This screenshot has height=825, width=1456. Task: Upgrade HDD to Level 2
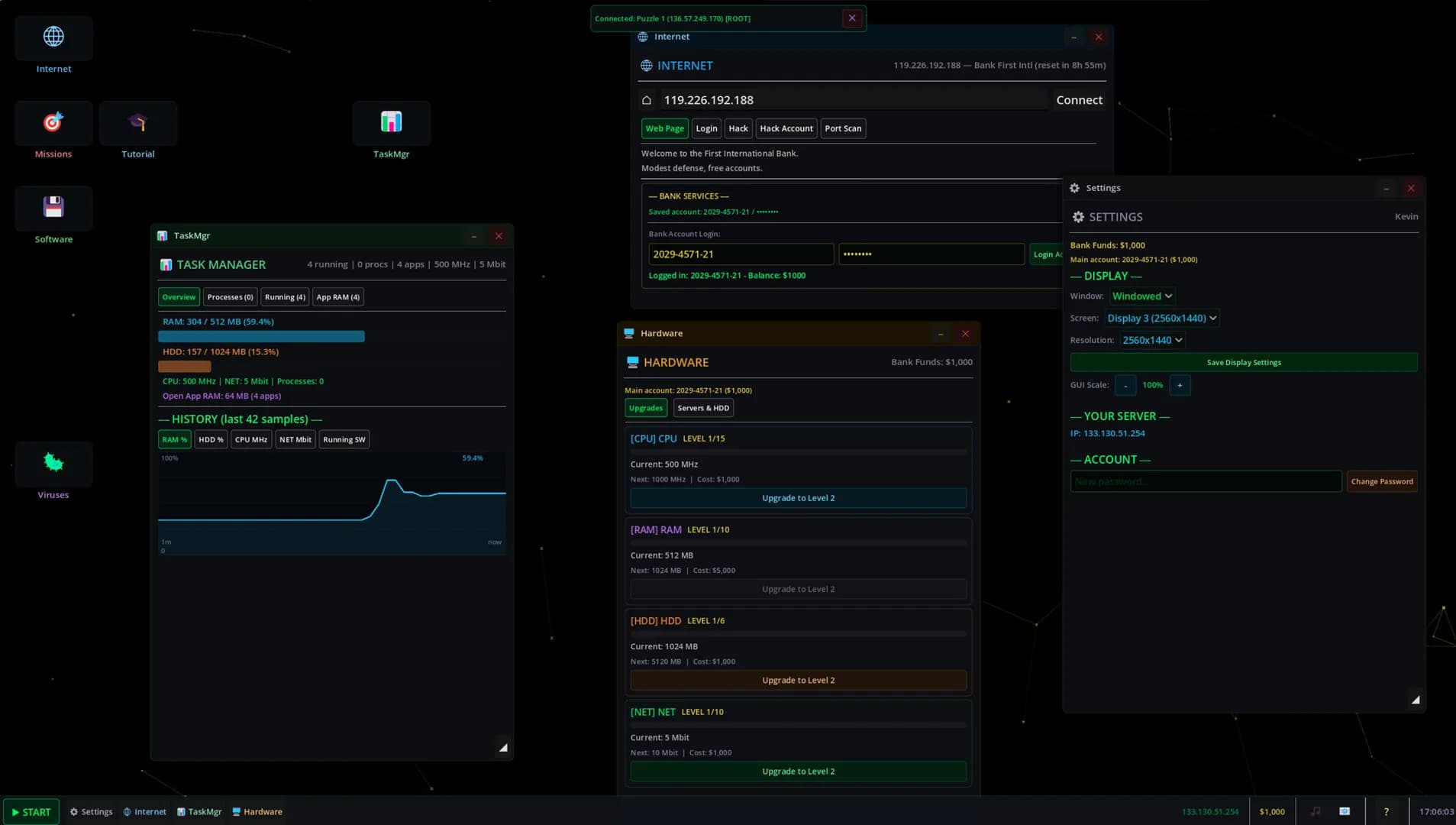pos(798,680)
